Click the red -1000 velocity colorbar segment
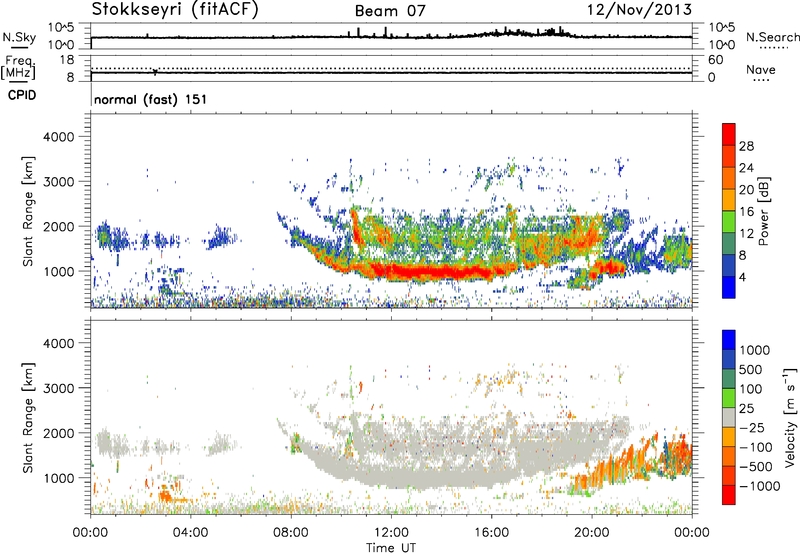The height and width of the screenshot is (554, 800). (x=729, y=495)
